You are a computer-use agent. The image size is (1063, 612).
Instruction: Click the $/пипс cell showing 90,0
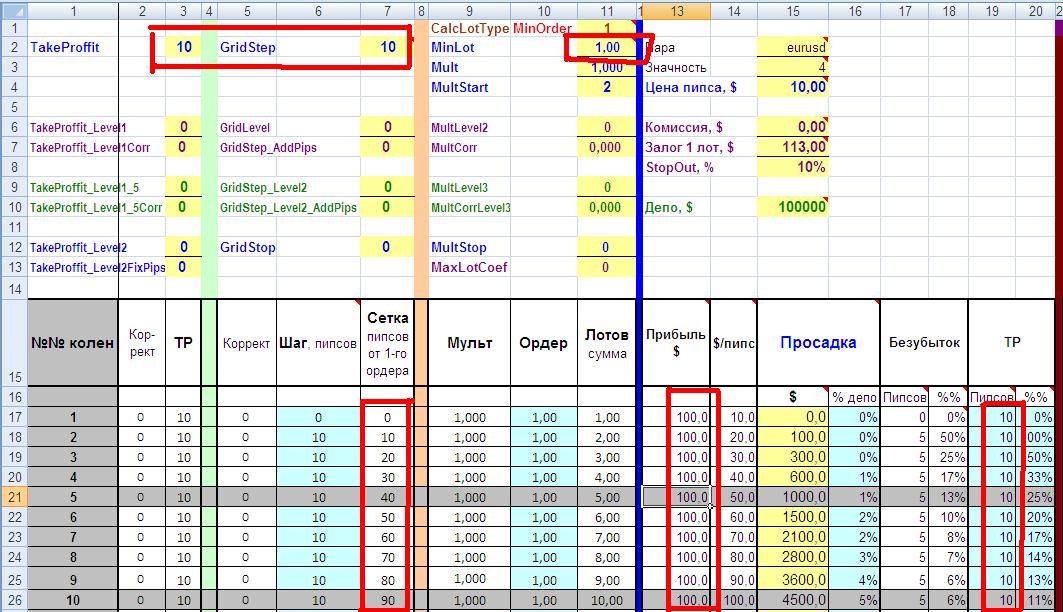(734, 579)
